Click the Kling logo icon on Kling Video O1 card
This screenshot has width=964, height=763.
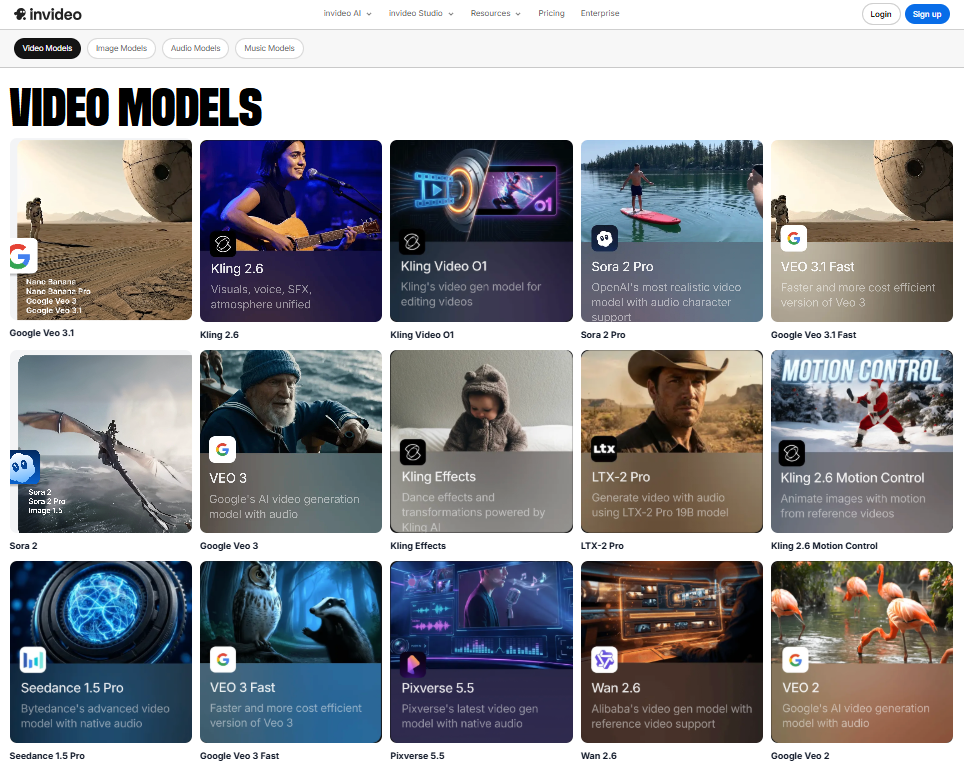412,242
